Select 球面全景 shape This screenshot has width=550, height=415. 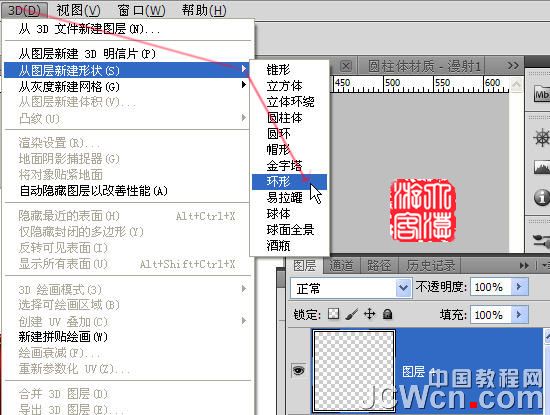(x=289, y=230)
